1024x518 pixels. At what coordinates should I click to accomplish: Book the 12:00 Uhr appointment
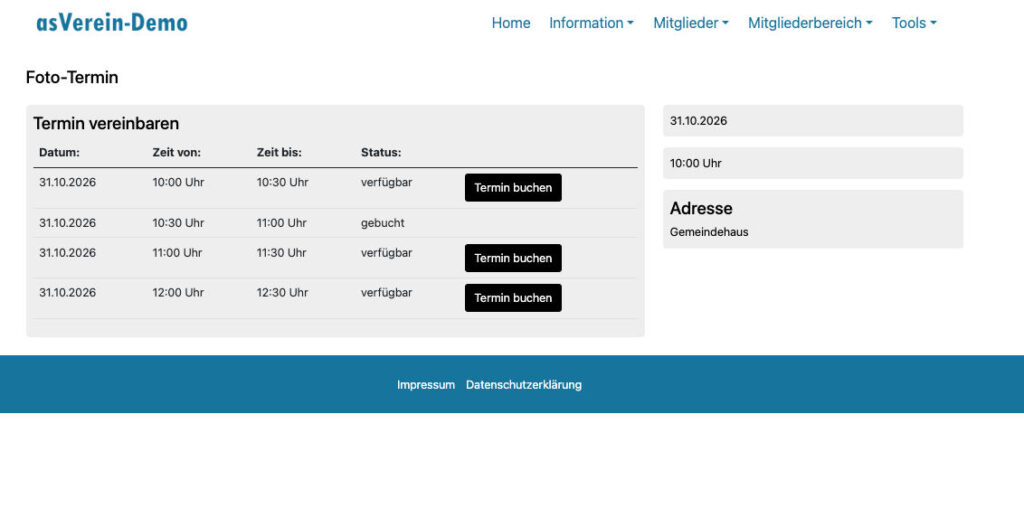[513, 298]
